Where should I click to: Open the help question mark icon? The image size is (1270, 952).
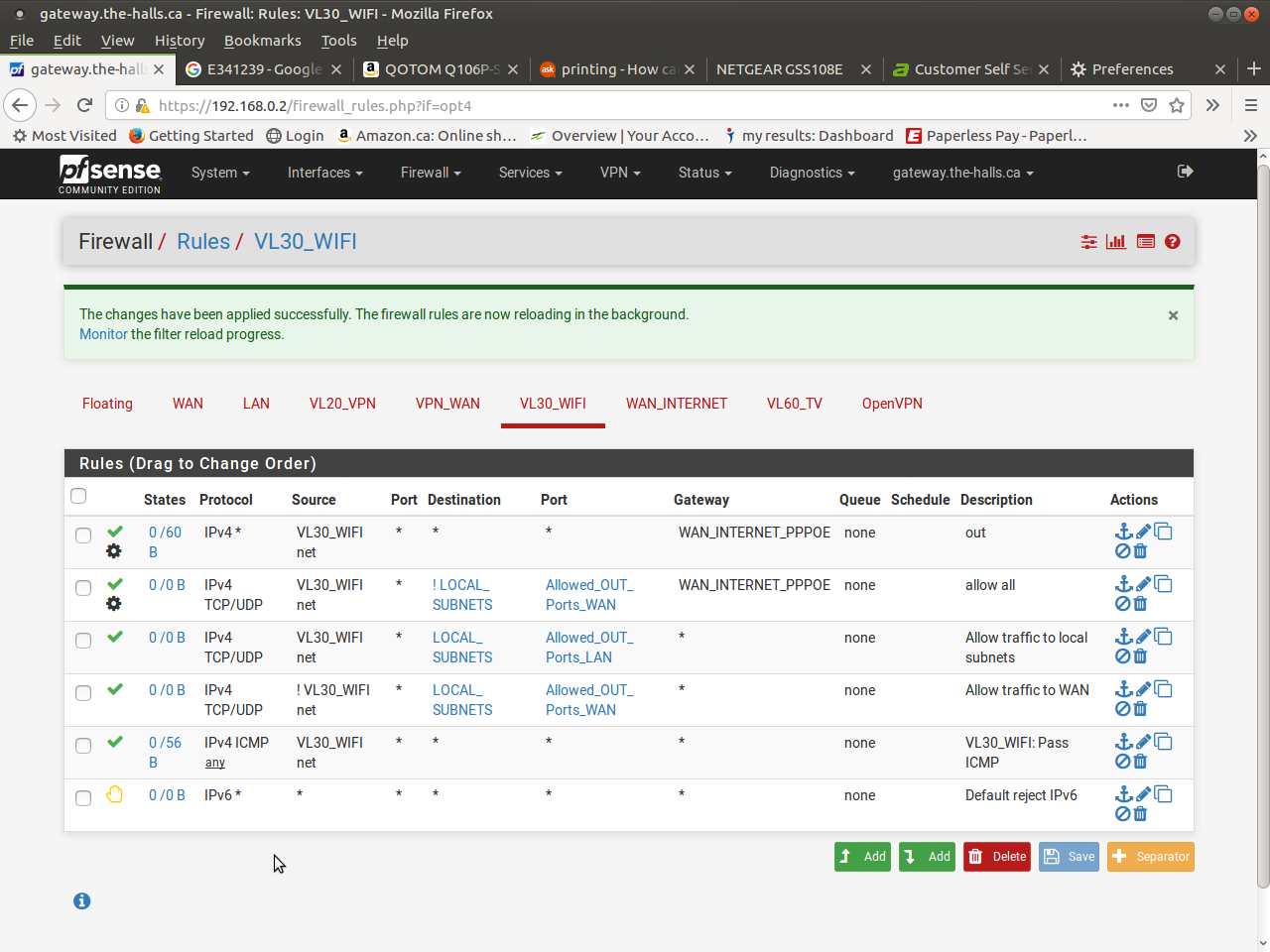point(1173,242)
